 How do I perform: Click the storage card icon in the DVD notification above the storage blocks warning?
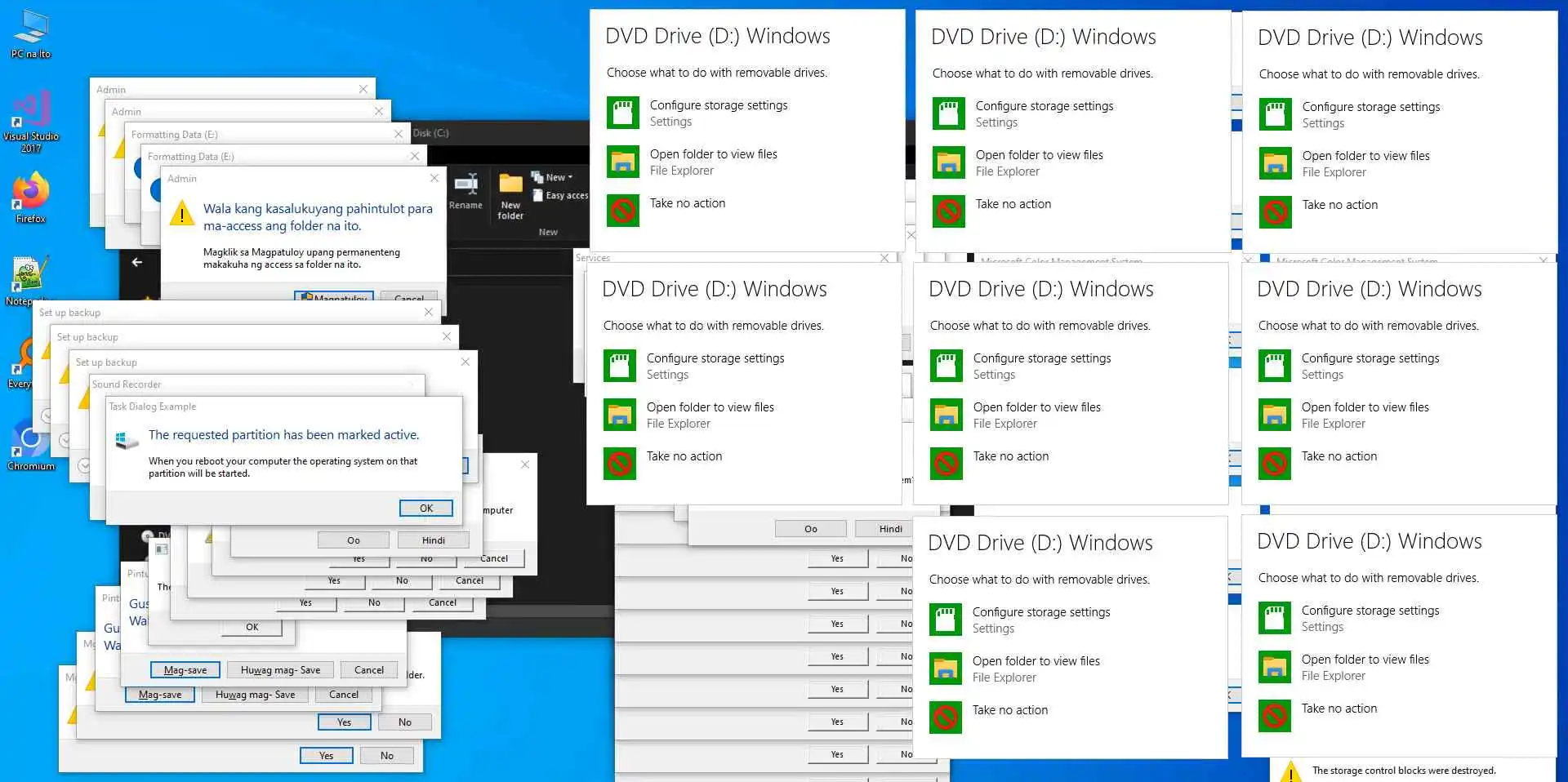coord(1275,619)
